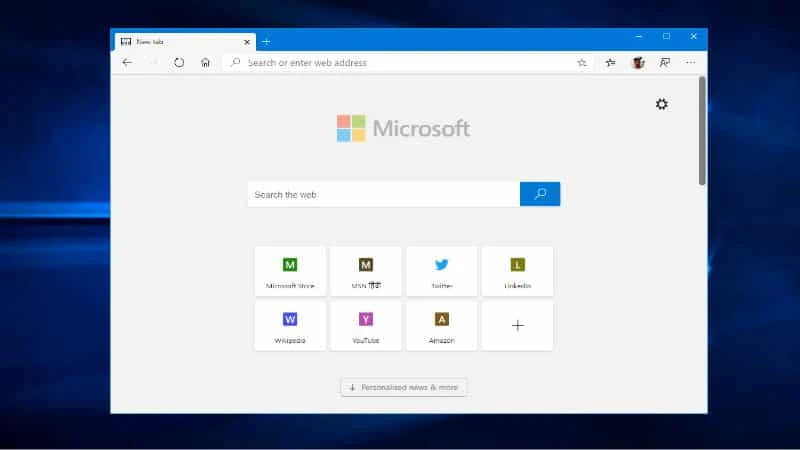The width and height of the screenshot is (800, 450).
Task: Open the Settings and more ellipsis menu
Action: [x=690, y=62]
